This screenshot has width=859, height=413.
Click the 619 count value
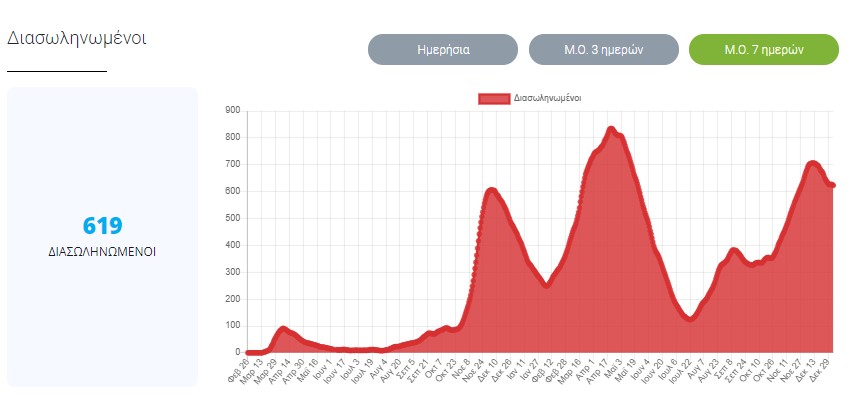(x=102, y=225)
